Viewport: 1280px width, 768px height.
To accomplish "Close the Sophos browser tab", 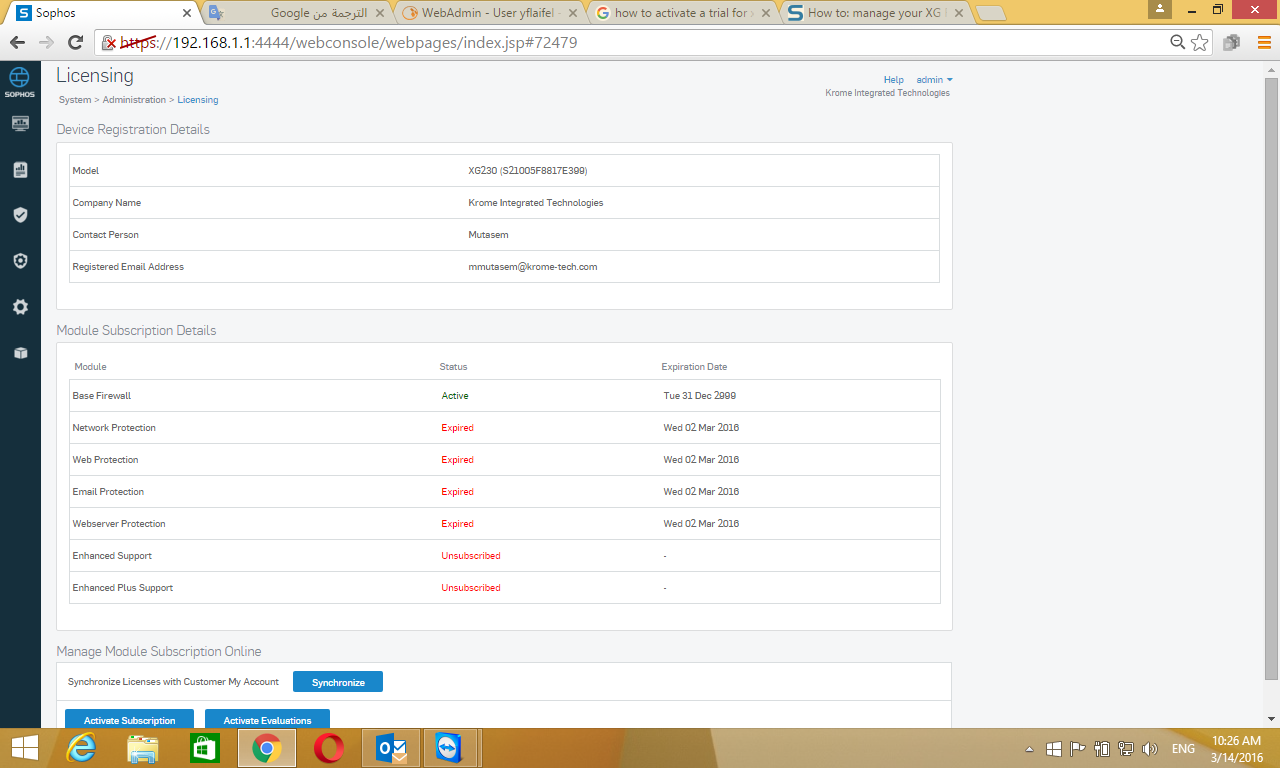I will 187,13.
